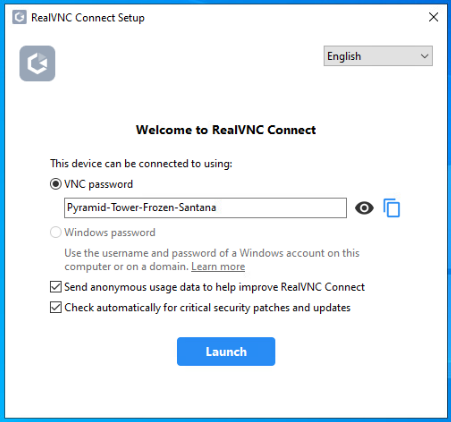Image resolution: width=451 pixels, height=422 pixels.
Task: Click the Welcome to RealVNC Connect heading
Action: 226,130
